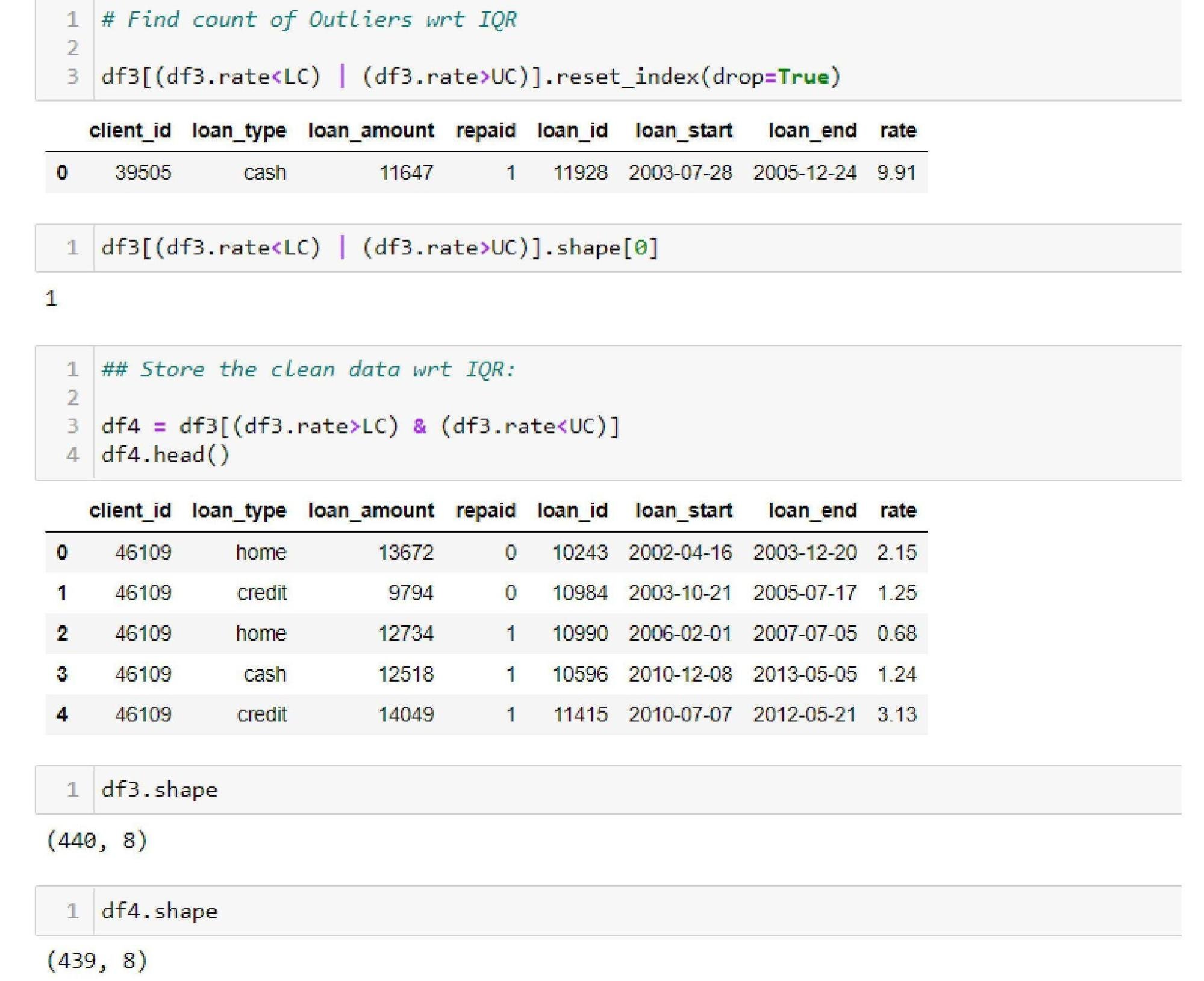The width and height of the screenshot is (1204, 981).
Task: Select loan_start date 2003-07-28
Action: 681,172
